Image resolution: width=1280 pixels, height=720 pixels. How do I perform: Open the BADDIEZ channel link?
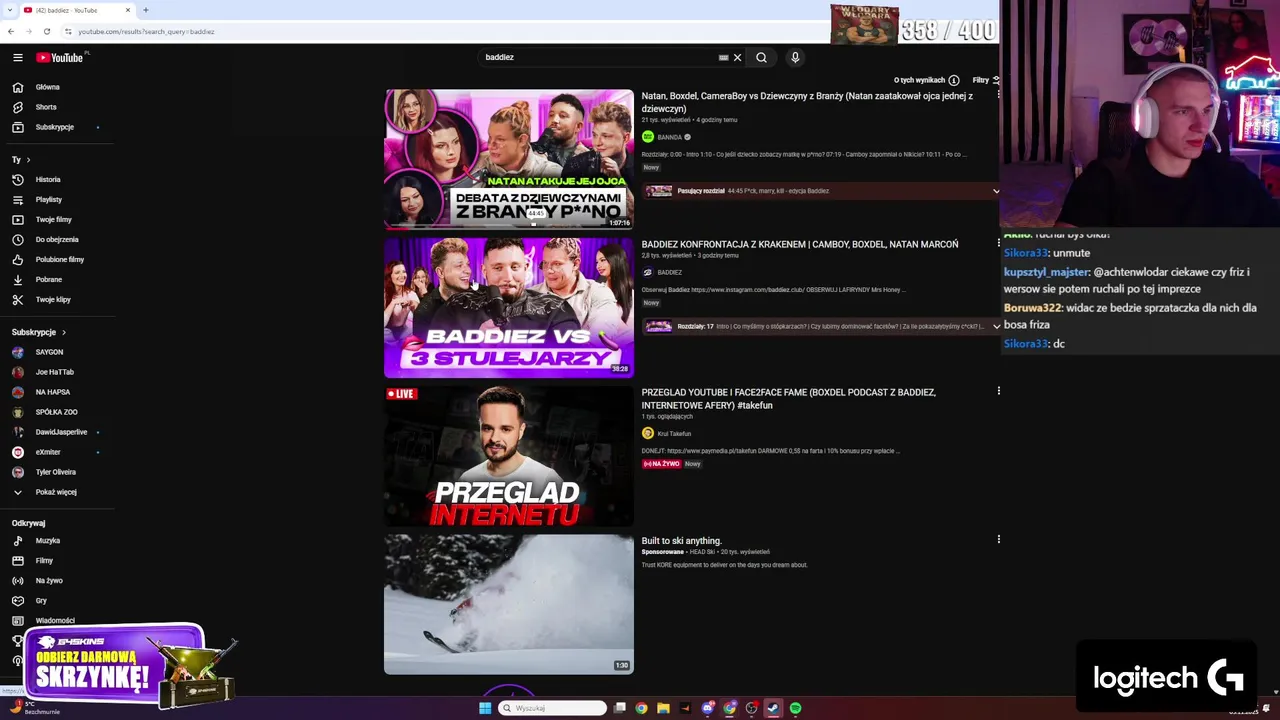click(x=670, y=272)
